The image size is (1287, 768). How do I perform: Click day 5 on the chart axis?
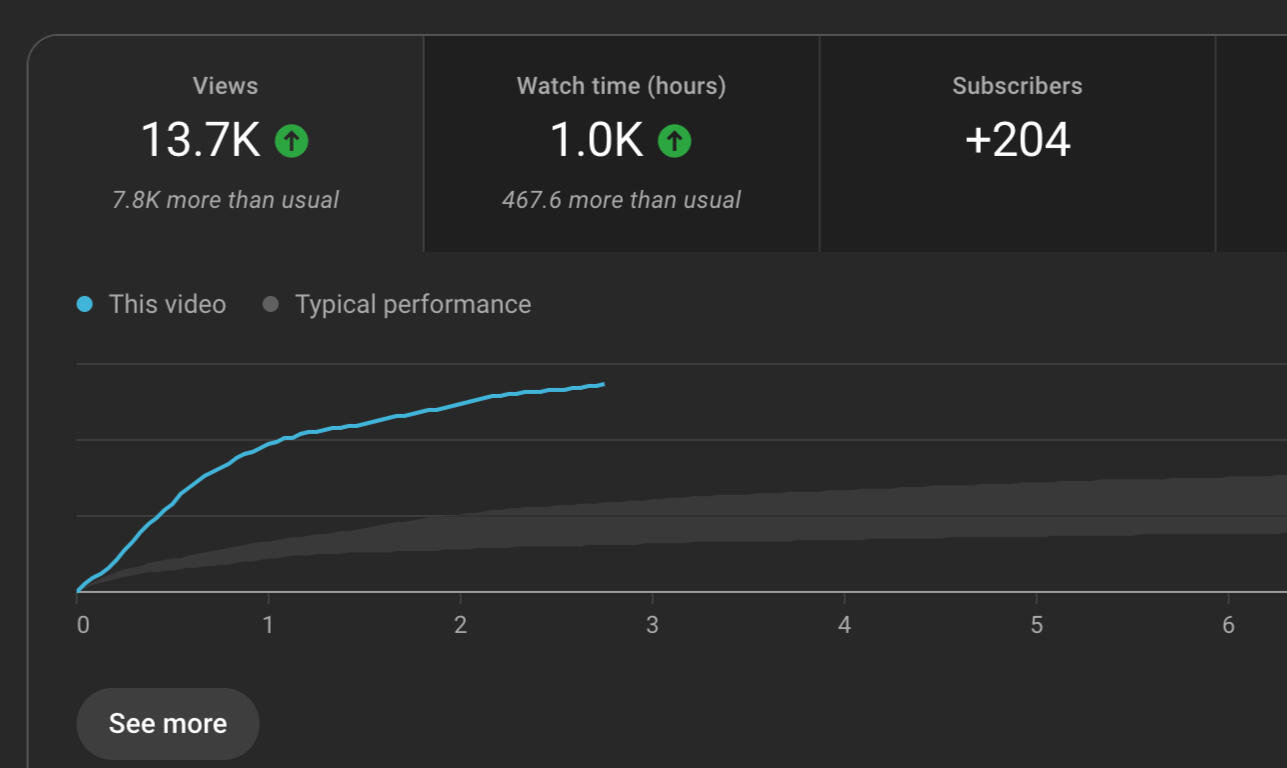coord(1036,626)
